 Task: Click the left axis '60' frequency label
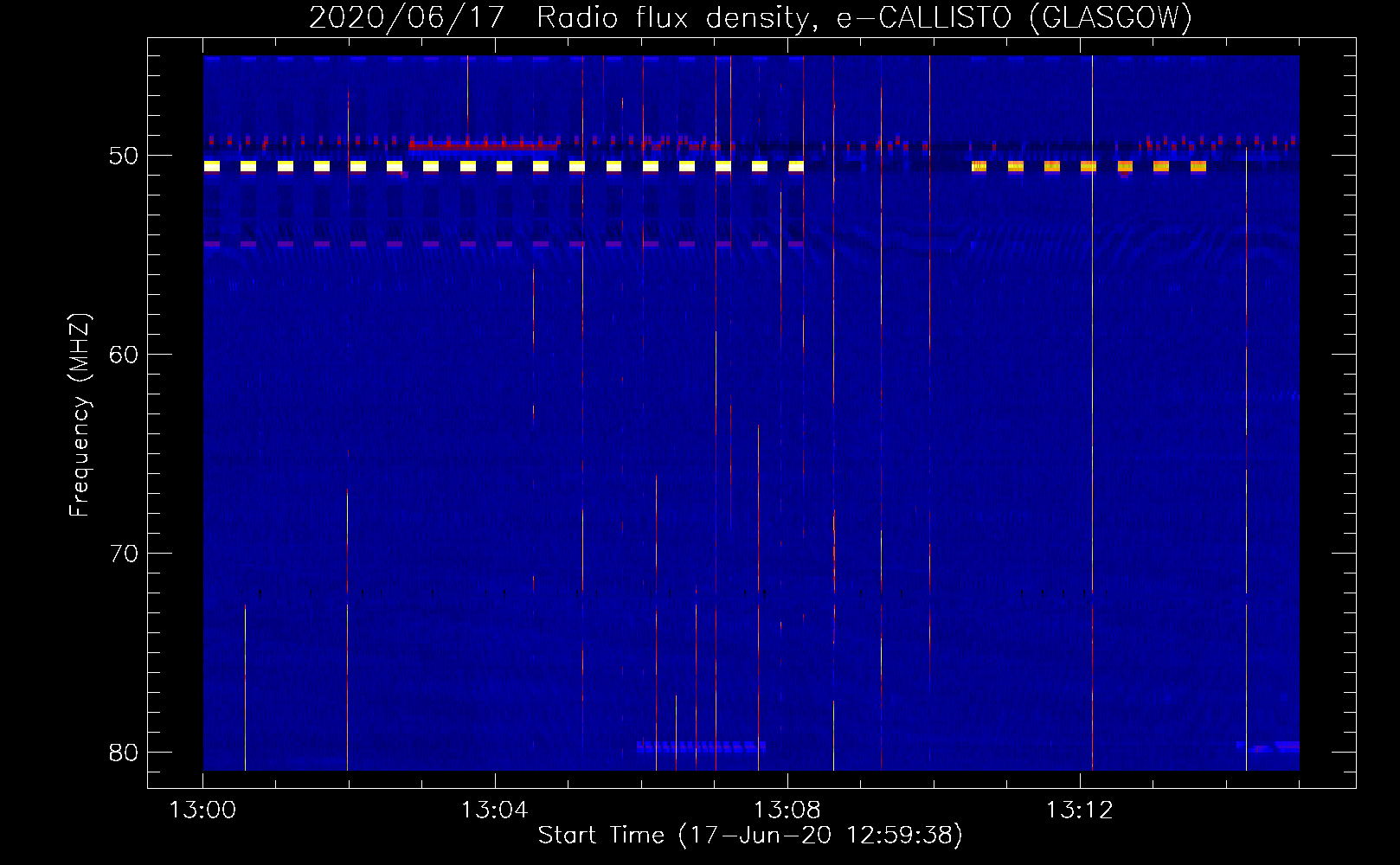[x=124, y=355]
